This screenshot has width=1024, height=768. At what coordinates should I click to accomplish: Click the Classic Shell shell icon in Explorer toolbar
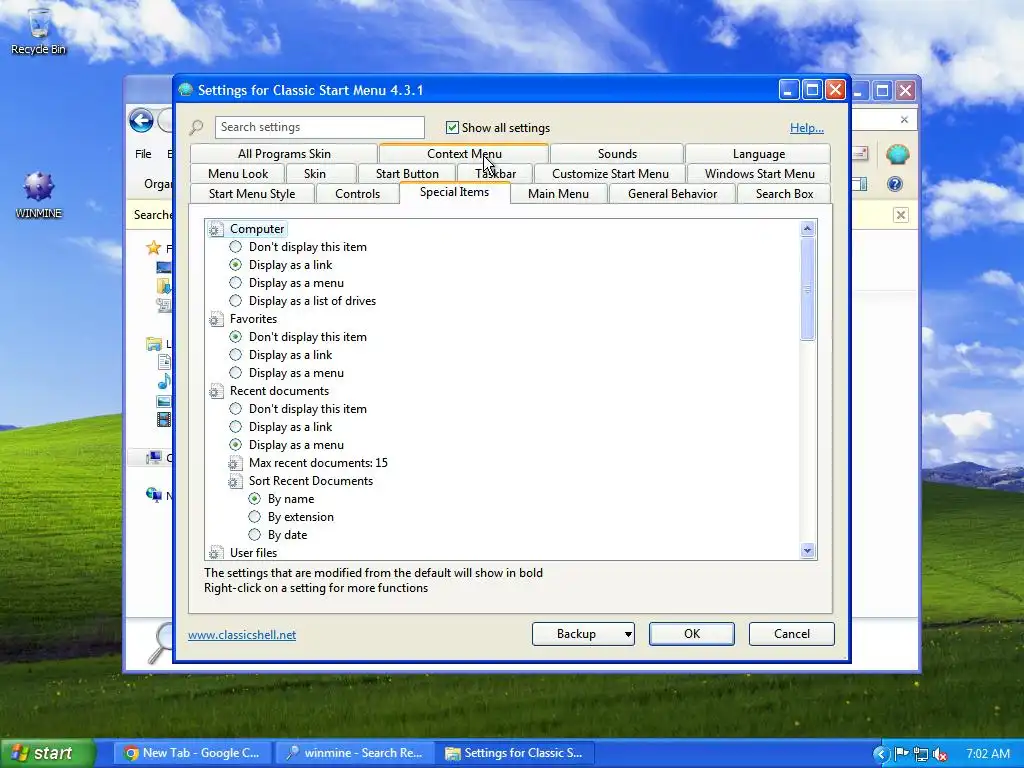click(898, 154)
